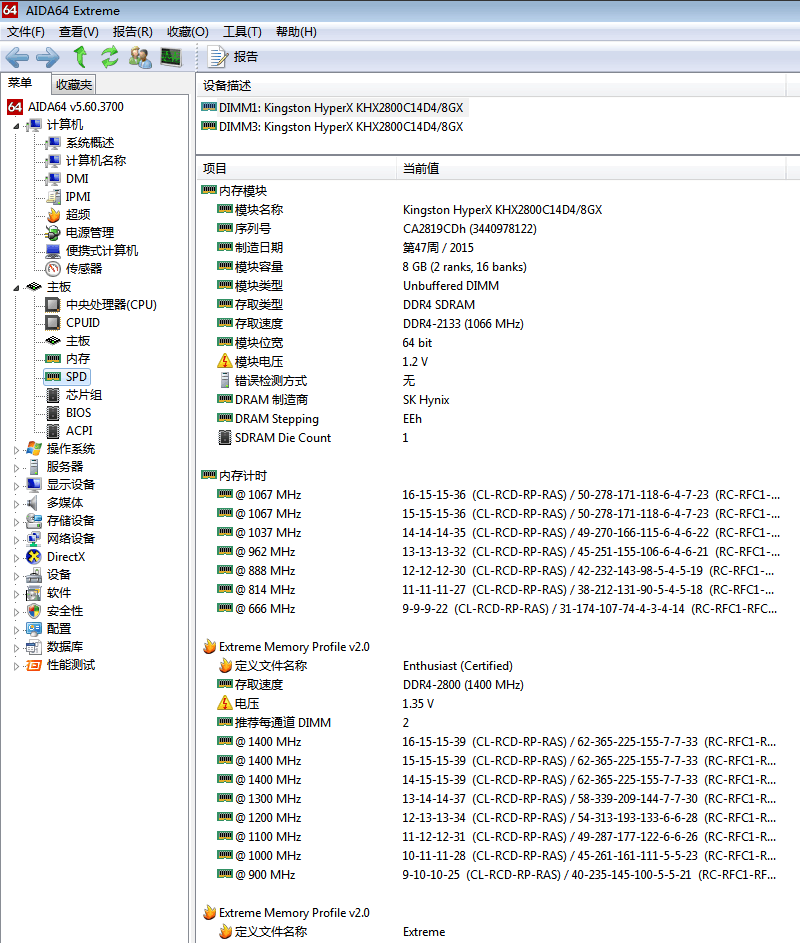Expand the 网络设备 tree node

click(x=16, y=540)
